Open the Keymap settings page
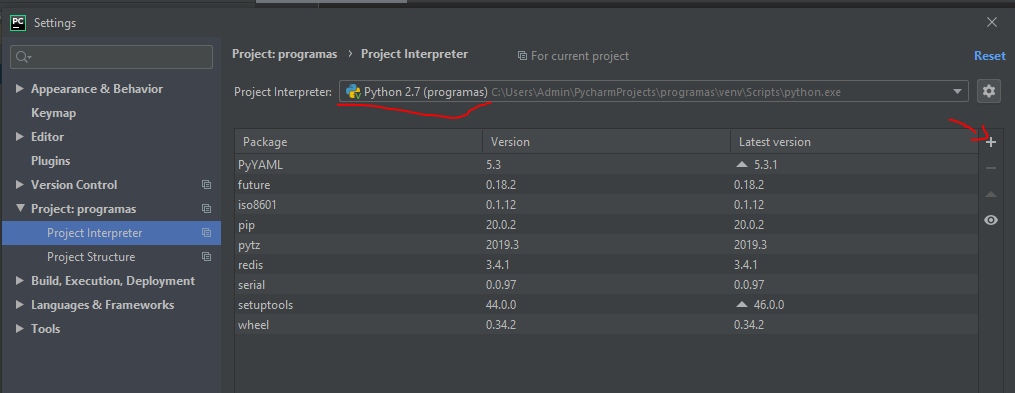 click(53, 113)
